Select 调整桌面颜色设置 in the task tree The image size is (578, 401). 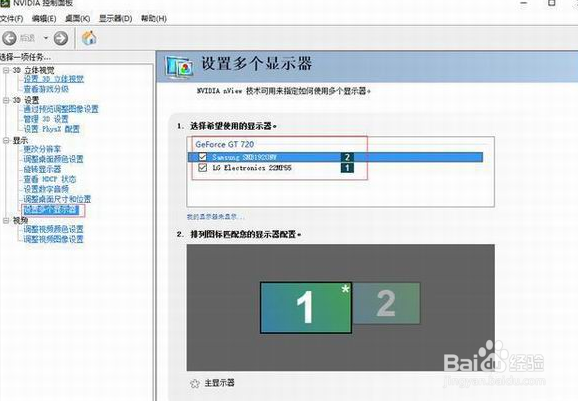(53, 159)
